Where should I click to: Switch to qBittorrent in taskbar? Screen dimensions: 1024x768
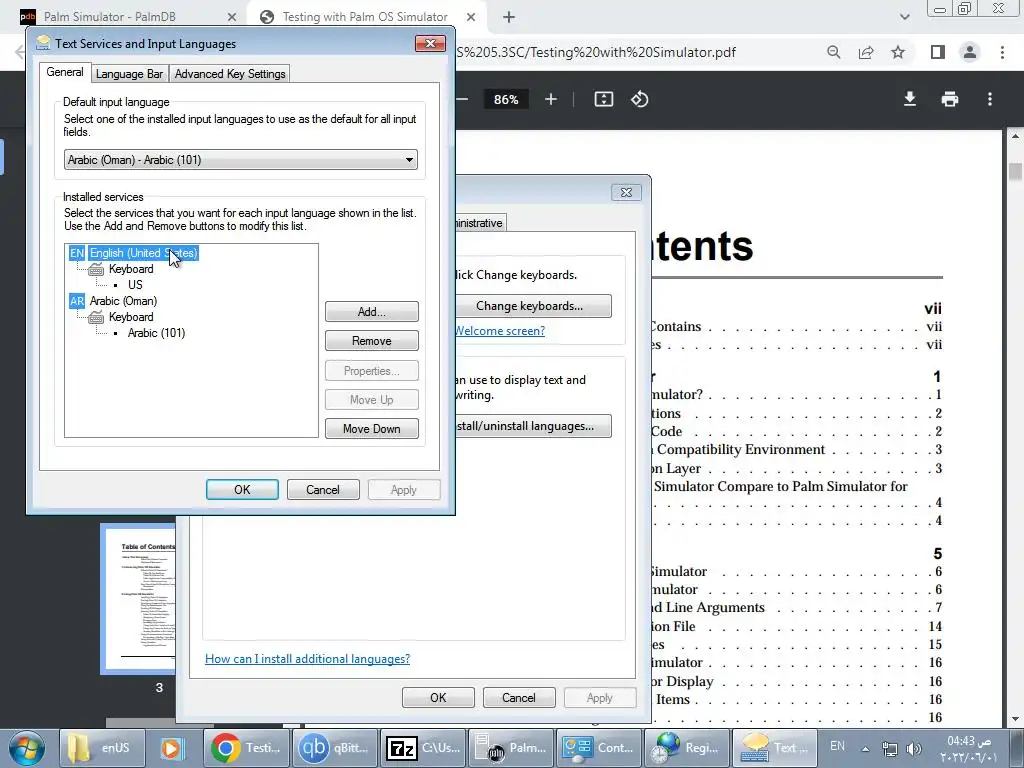pyautogui.click(x=336, y=748)
